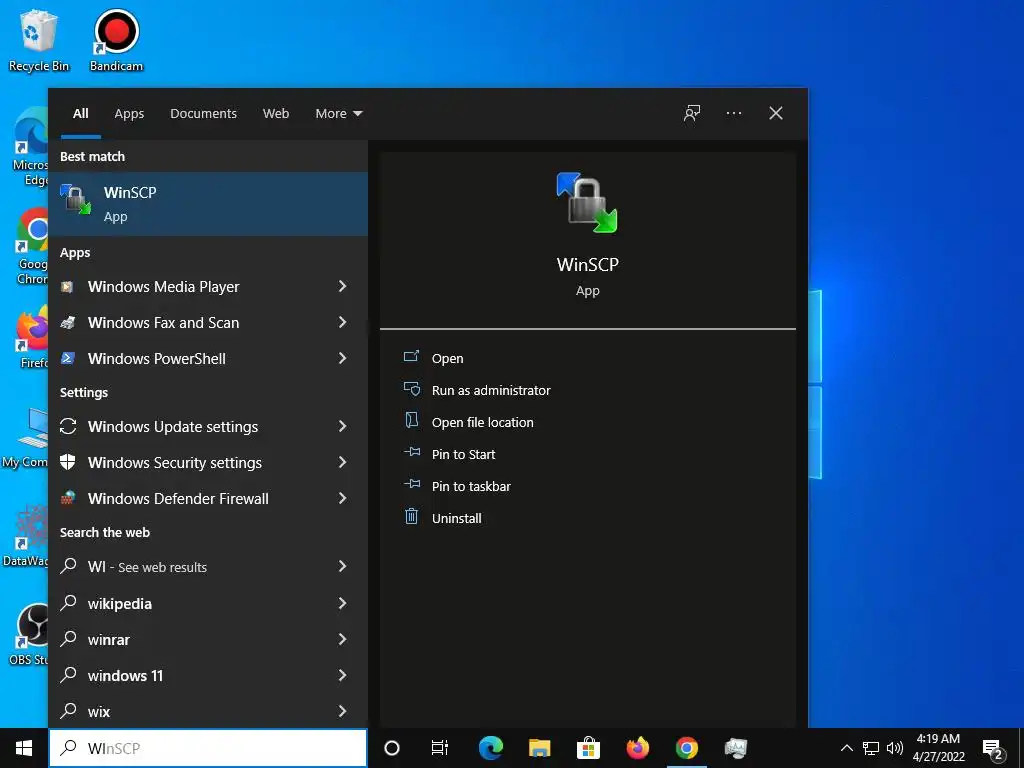The height and width of the screenshot is (768, 1024).
Task: Select Uninstall for WinSCP
Action: (456, 518)
